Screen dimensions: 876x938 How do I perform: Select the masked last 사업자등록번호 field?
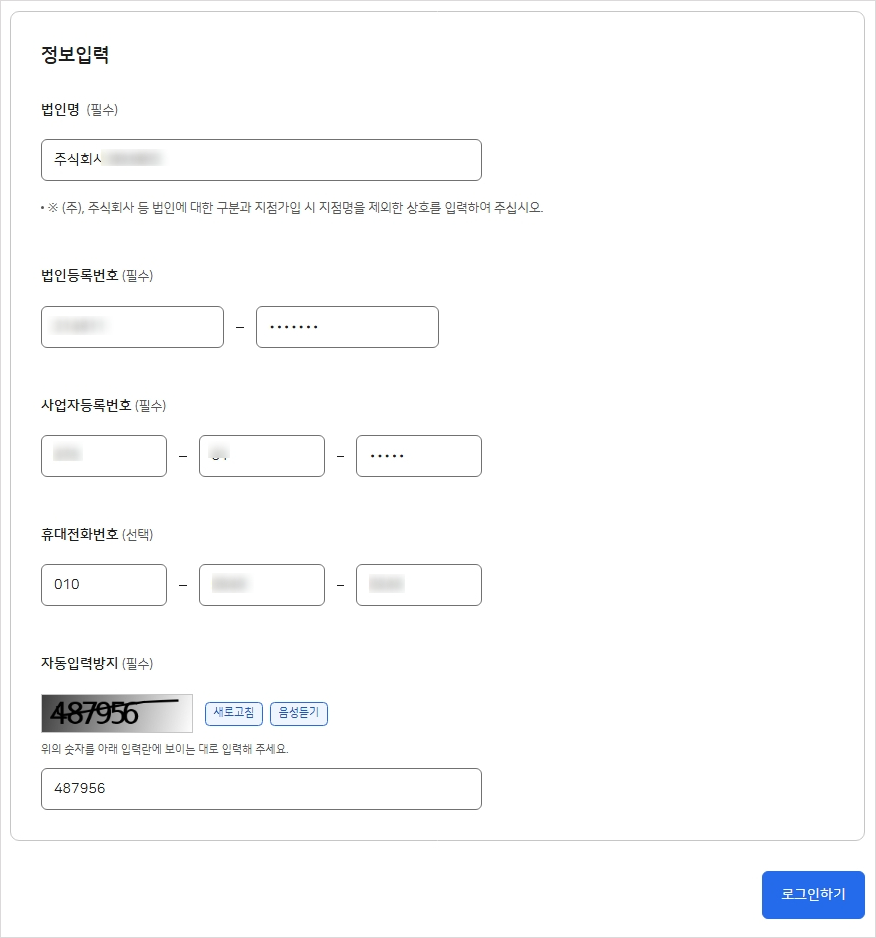pyautogui.click(x=419, y=456)
